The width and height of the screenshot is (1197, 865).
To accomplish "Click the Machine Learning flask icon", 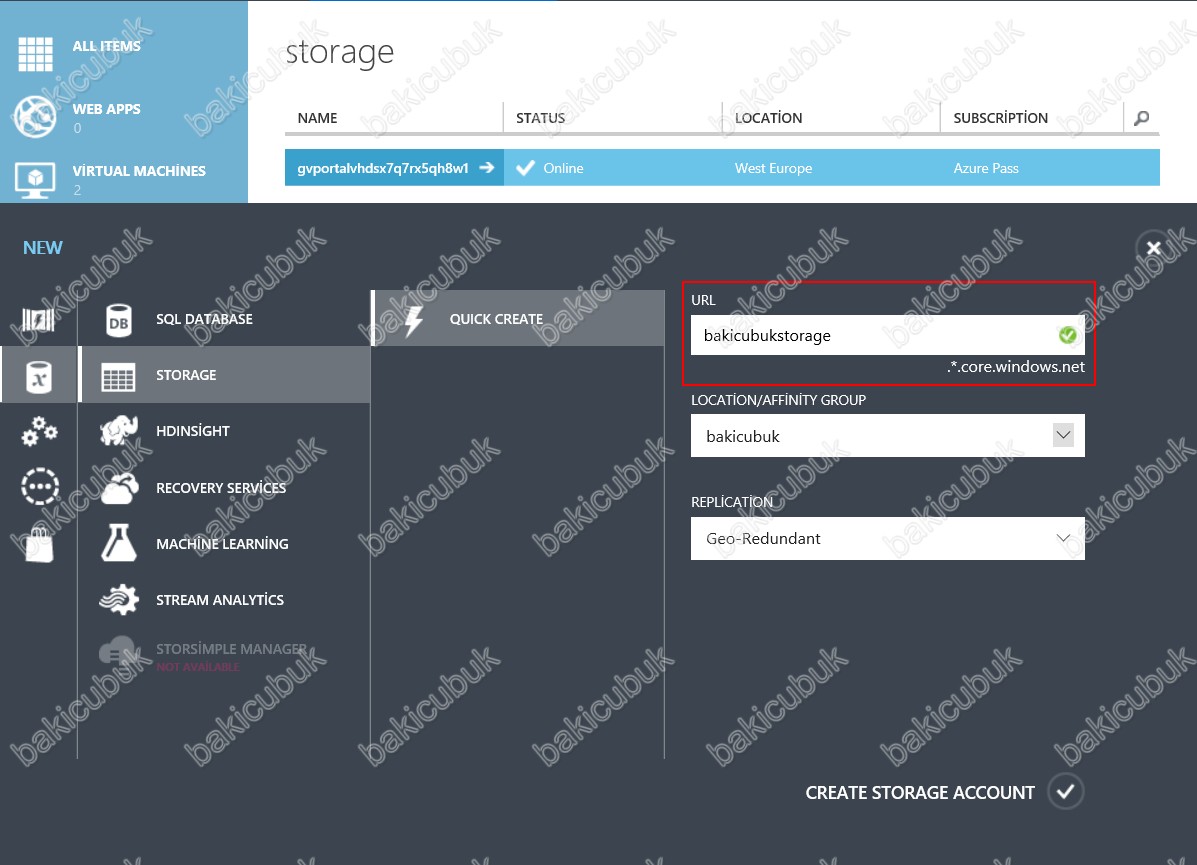I will pos(118,544).
